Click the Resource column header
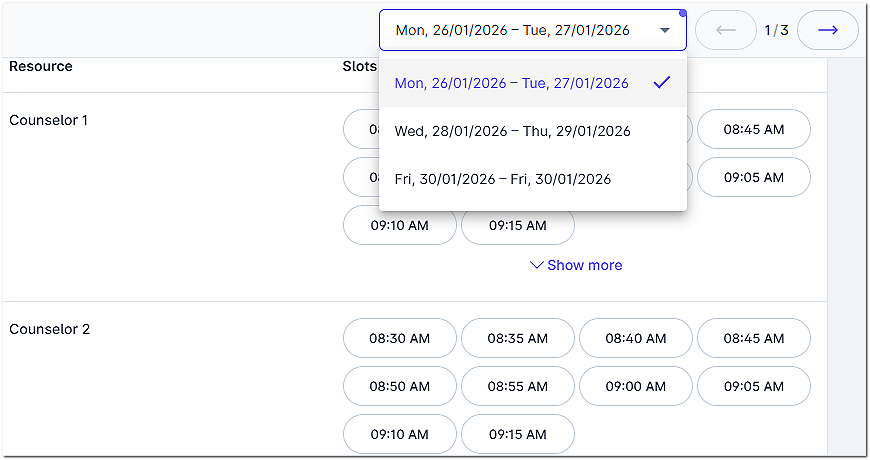This screenshot has height=460, width=870. pyautogui.click(x=41, y=66)
